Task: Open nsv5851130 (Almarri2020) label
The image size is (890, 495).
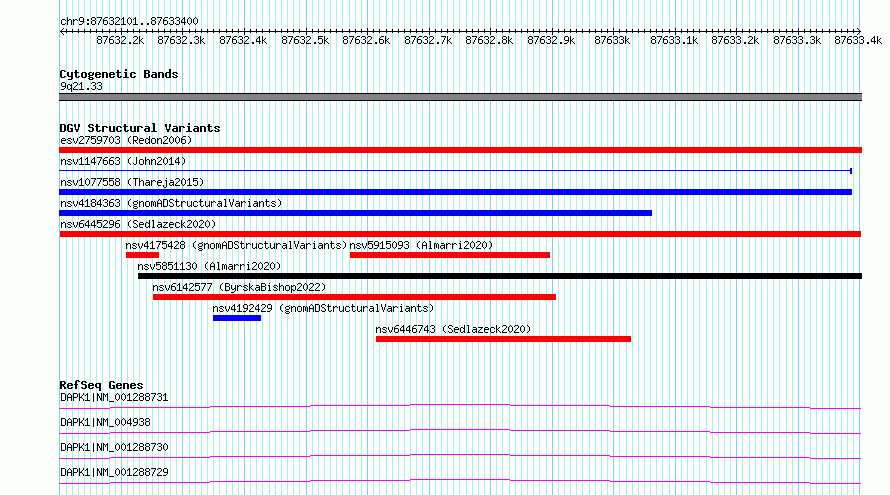Action: pos(209,266)
